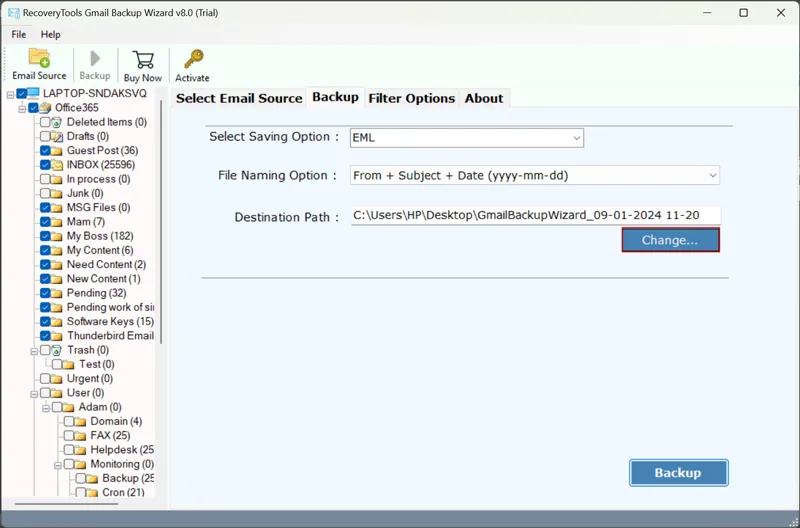Click the Deleted Items folder icon
Screen dimensions: 800x528
pyautogui.click(x=57, y=122)
